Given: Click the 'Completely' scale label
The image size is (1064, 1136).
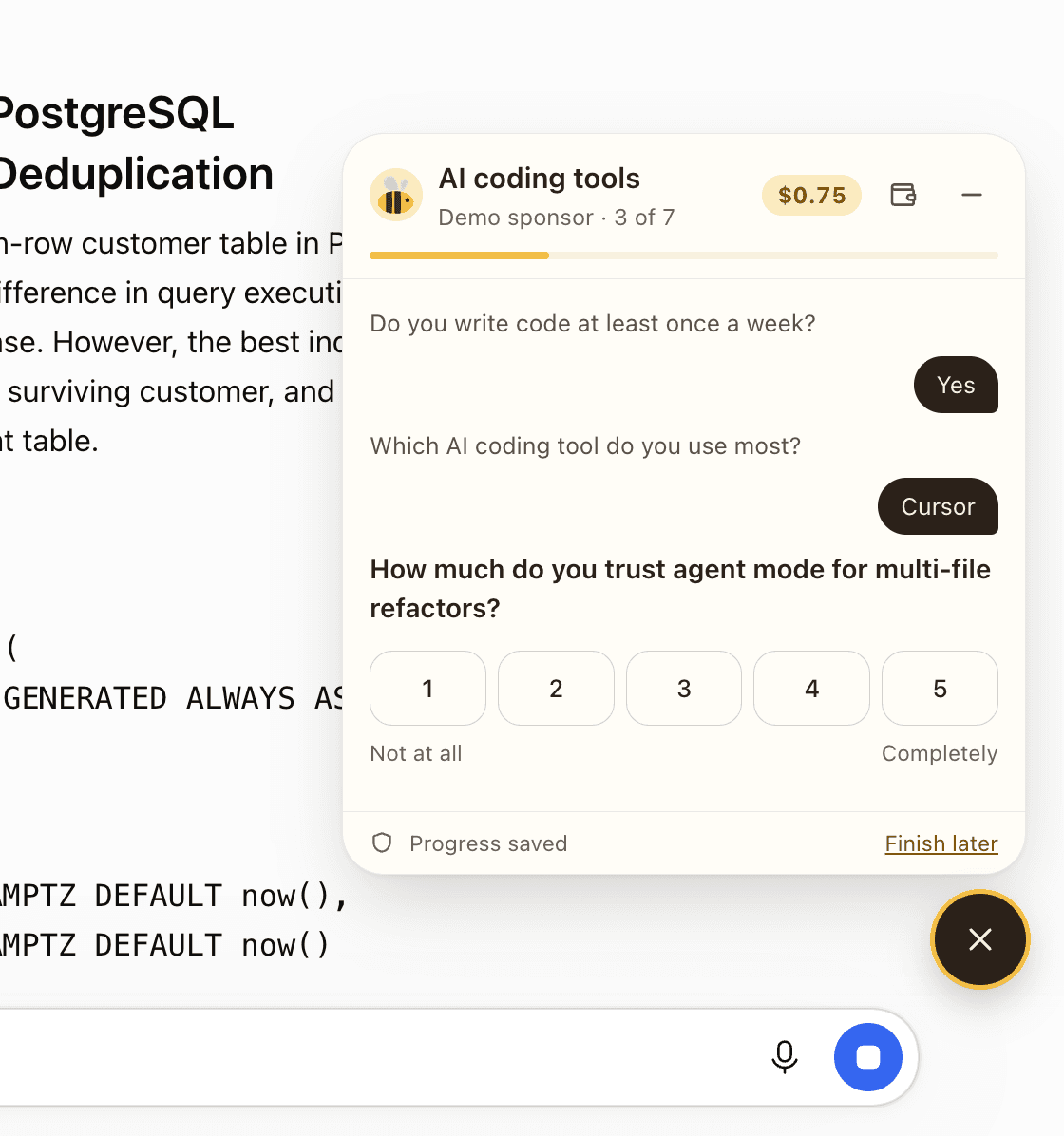Looking at the screenshot, I should [x=940, y=753].
